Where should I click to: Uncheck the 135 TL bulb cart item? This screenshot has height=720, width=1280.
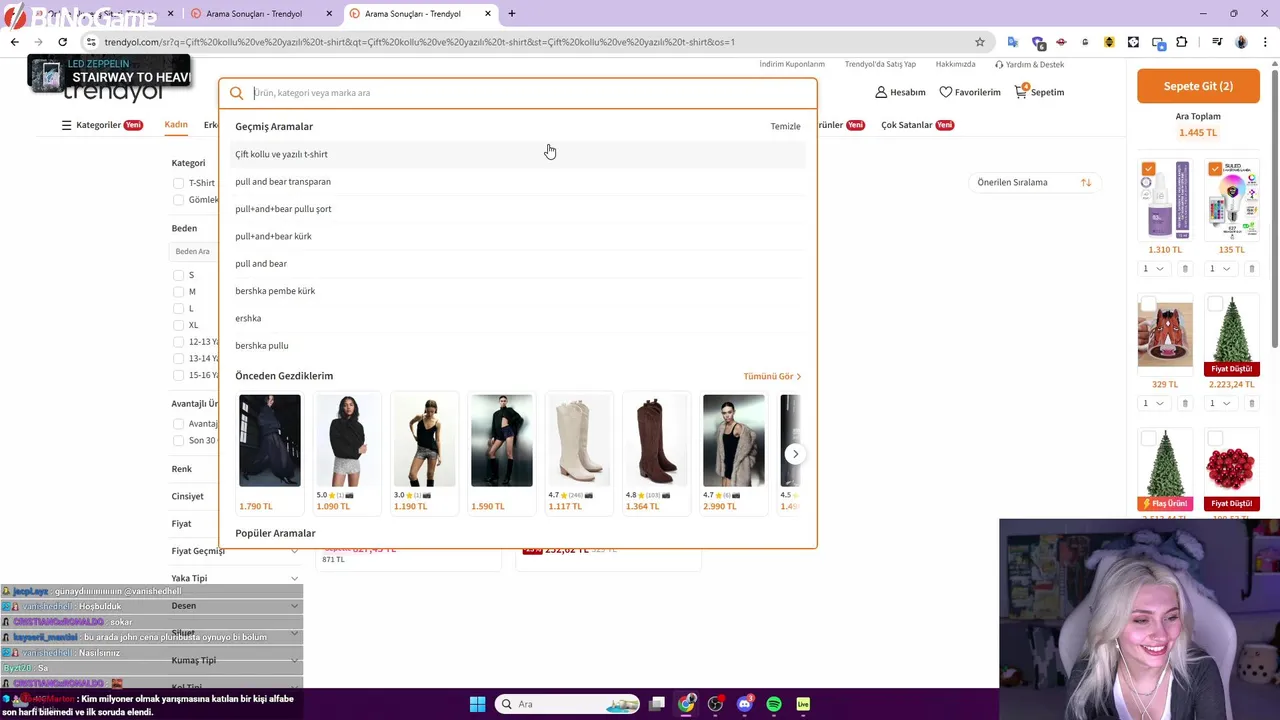(1215, 169)
